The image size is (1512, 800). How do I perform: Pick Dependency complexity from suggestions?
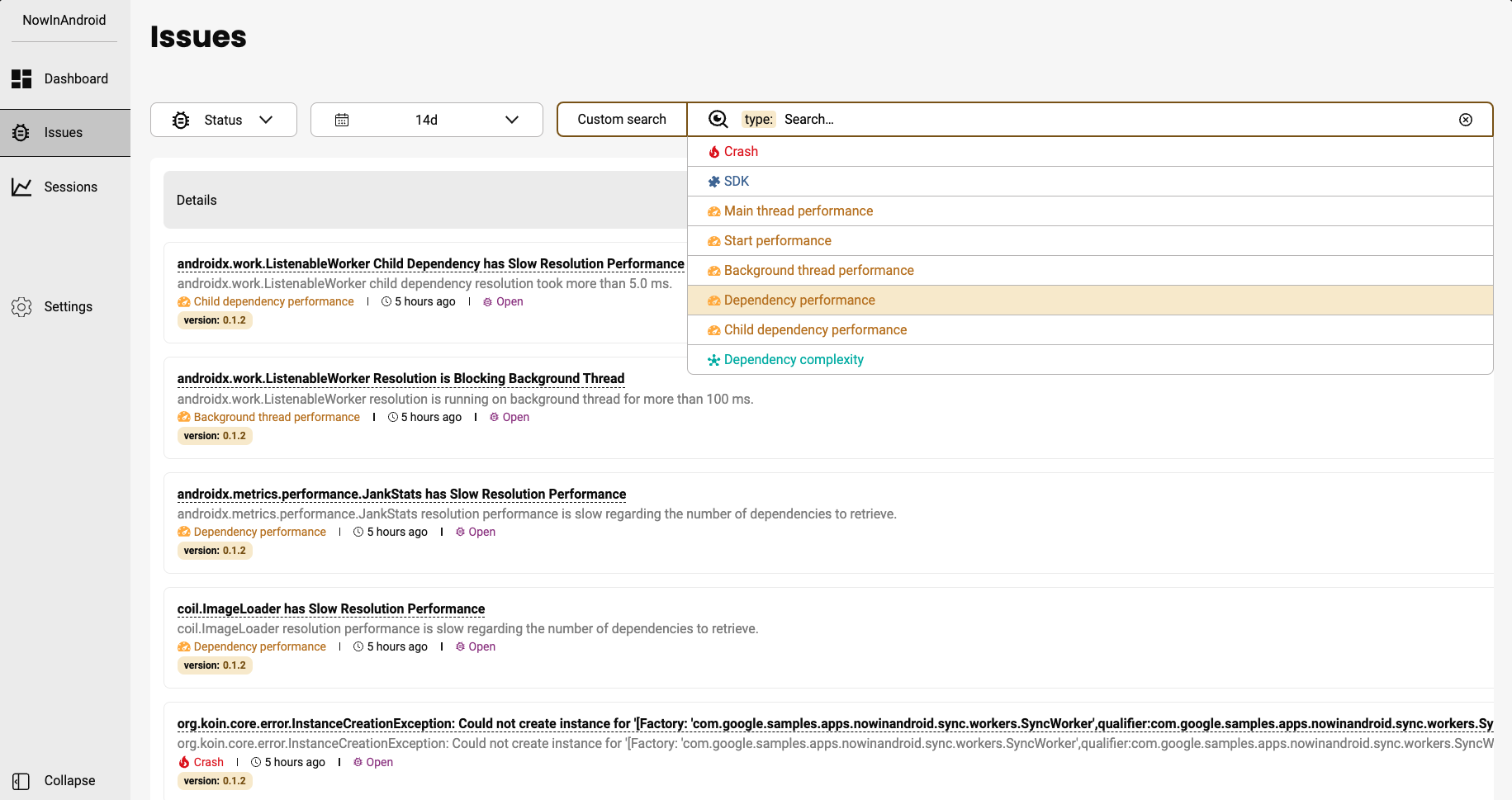click(793, 360)
